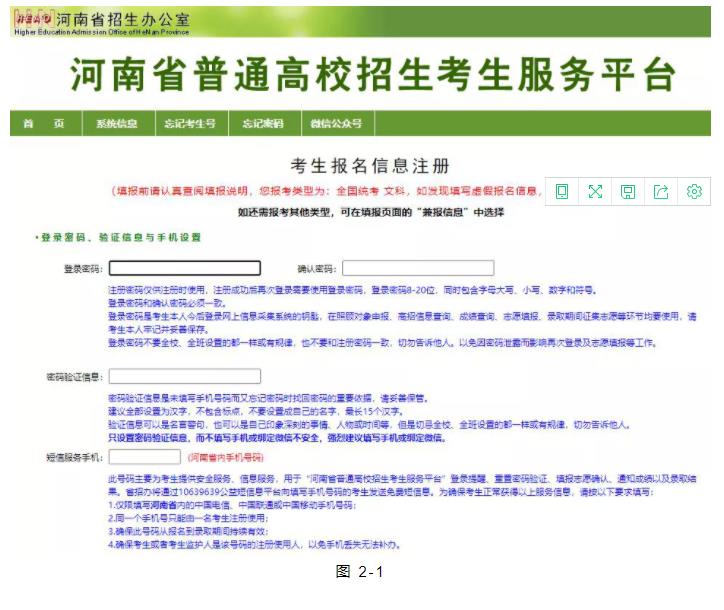Open the 首页 menu item

[46, 123]
